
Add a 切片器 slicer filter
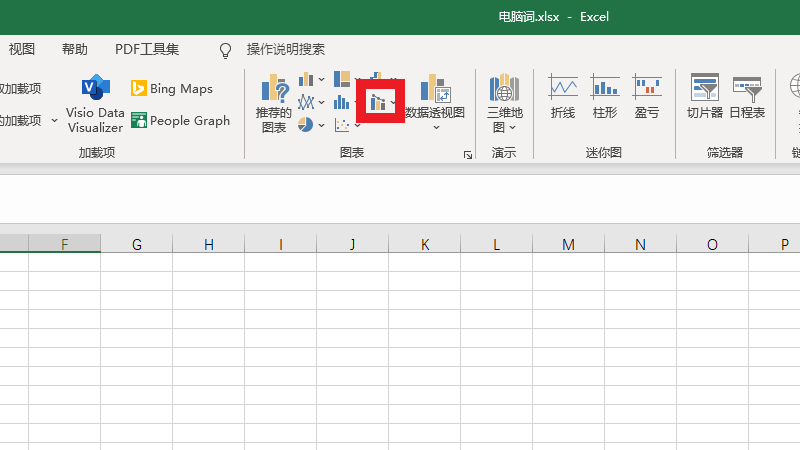tap(704, 97)
